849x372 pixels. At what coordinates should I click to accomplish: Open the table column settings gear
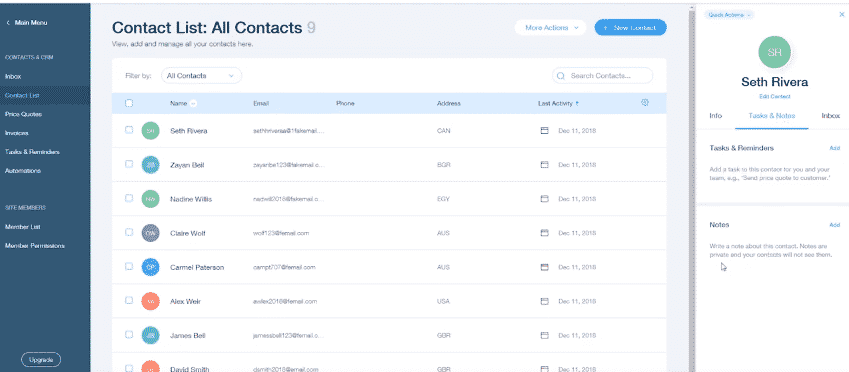pos(645,102)
